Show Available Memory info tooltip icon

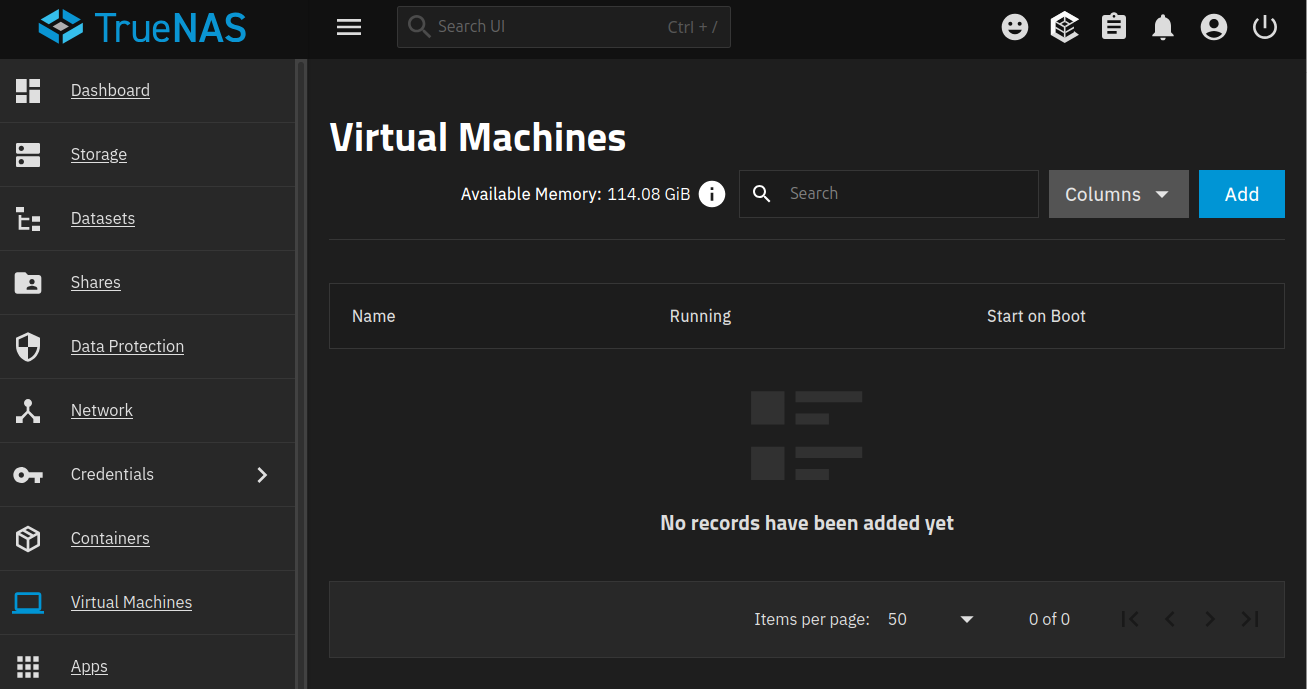tap(712, 194)
